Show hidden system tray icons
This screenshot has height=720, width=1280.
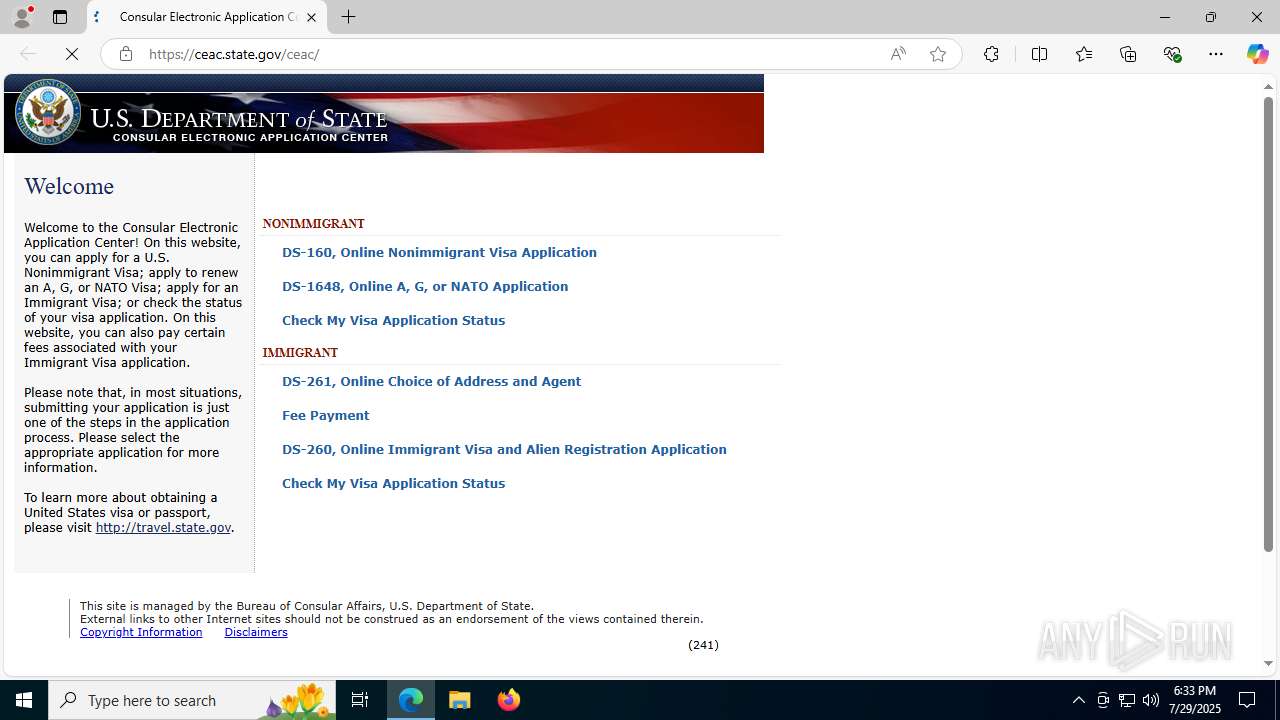click(x=1079, y=700)
